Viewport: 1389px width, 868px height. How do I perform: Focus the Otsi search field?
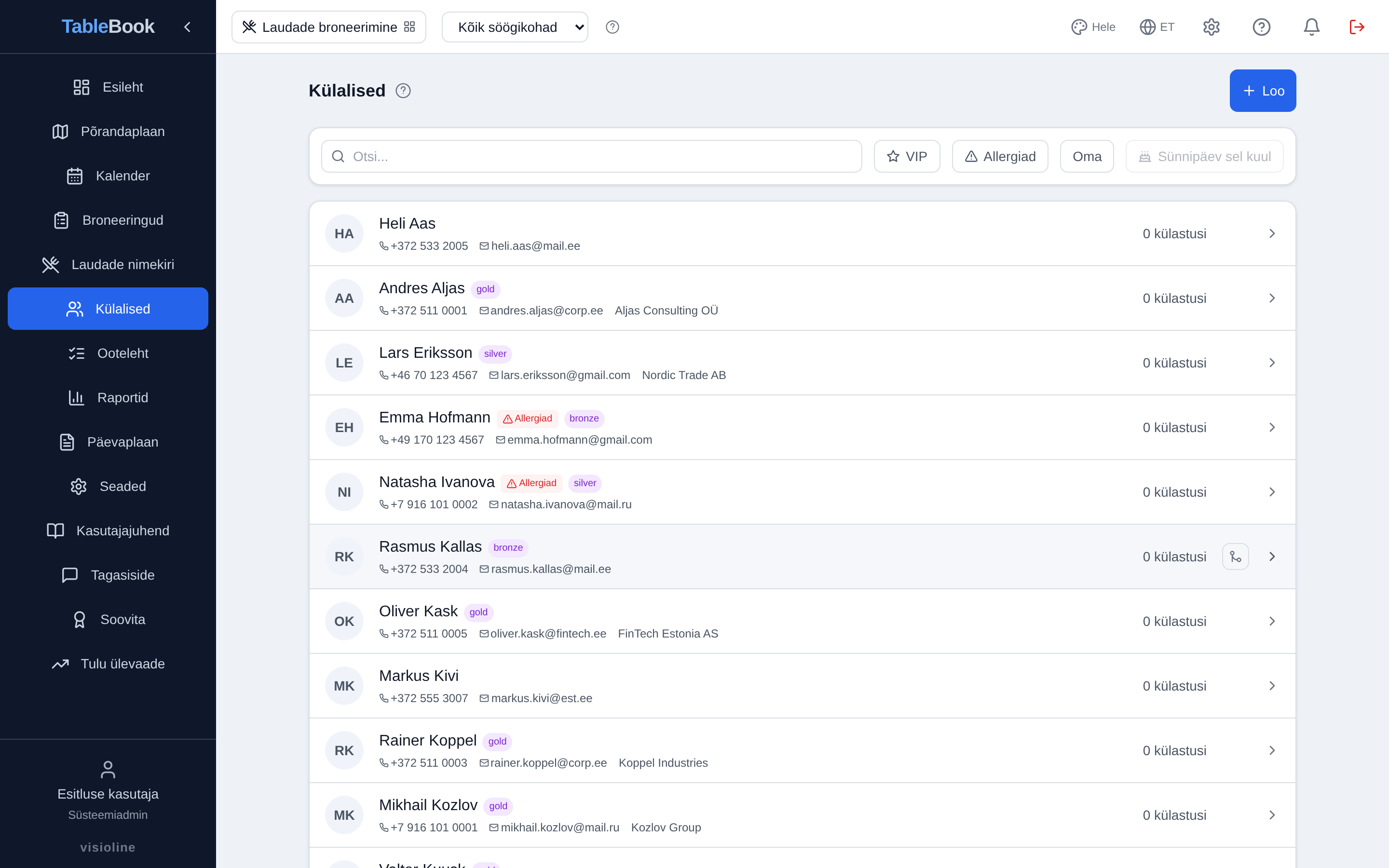click(x=591, y=156)
